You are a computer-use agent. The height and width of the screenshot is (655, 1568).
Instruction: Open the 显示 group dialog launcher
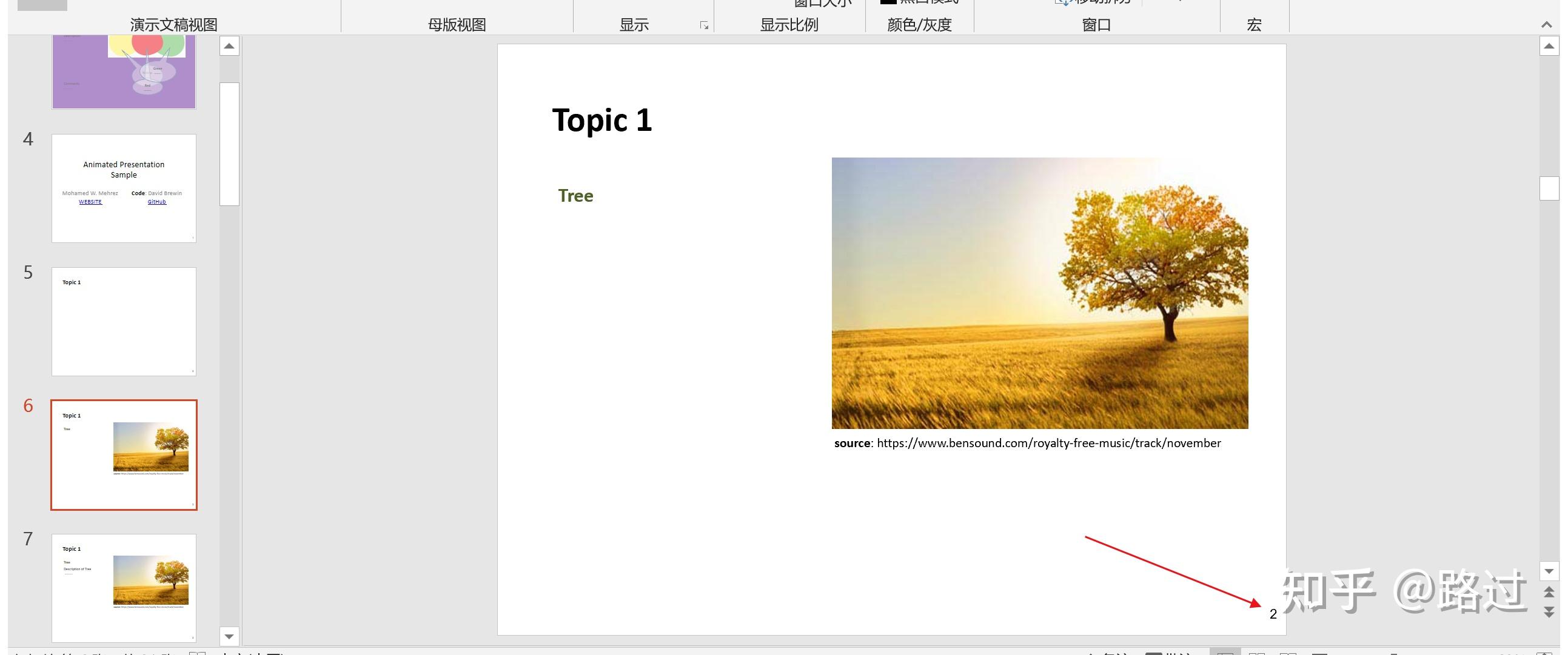point(704,25)
